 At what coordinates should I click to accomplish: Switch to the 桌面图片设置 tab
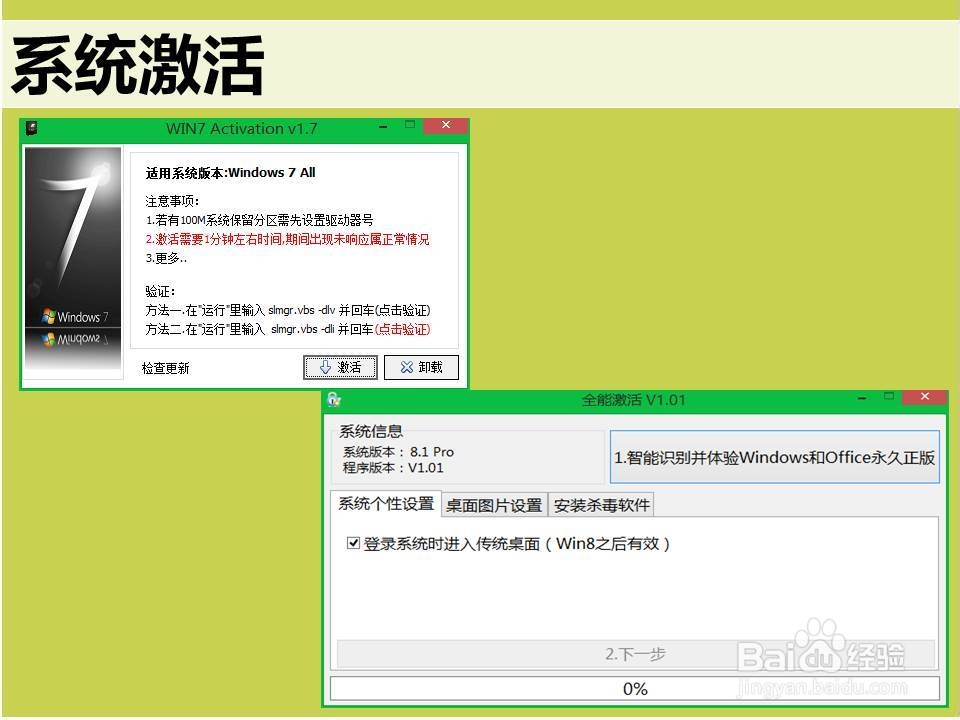(x=494, y=505)
